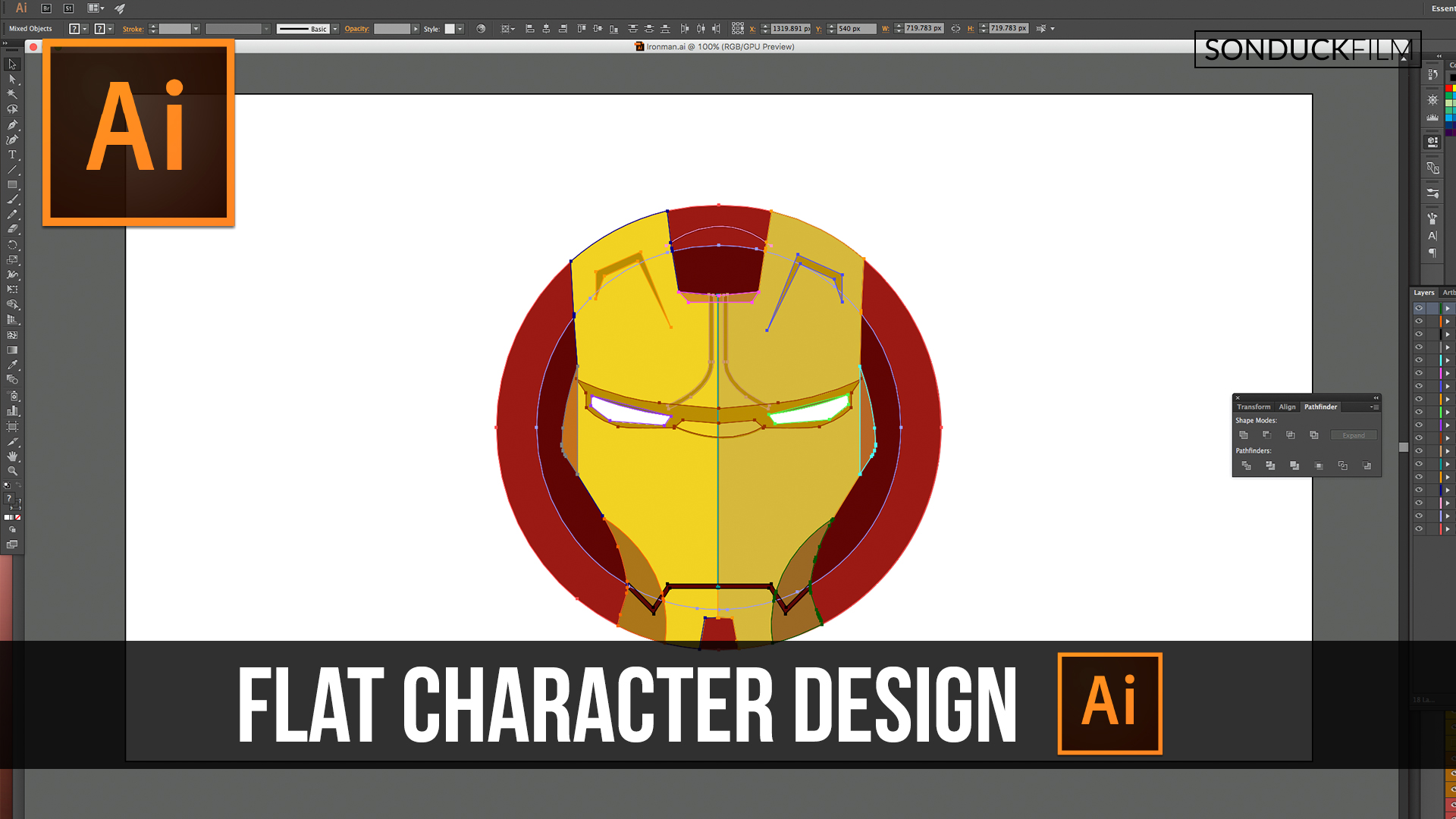This screenshot has width=1456, height=819.
Task: Click the Recolor Artwork wheel icon
Action: point(481,29)
